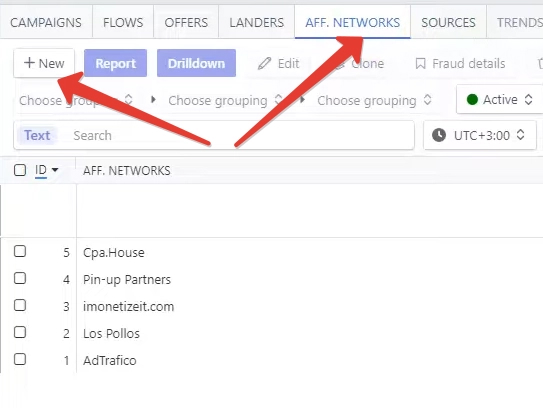Select the Los Pollos network name
Image resolution: width=543 pixels, height=408 pixels.
111,334
